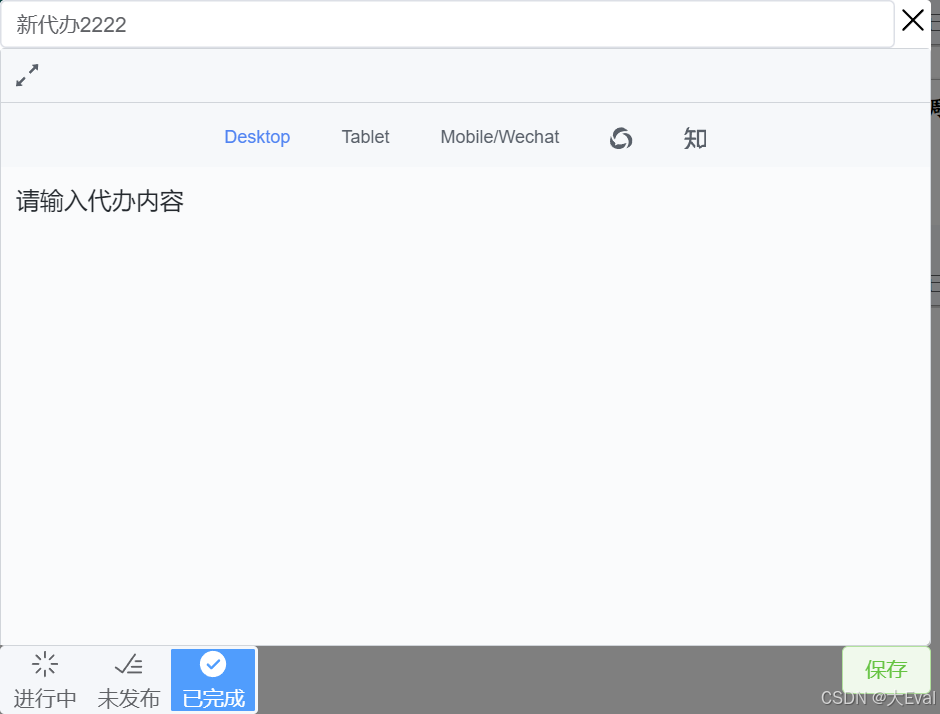
Task: Set status to 未发布
Action: tap(128, 680)
